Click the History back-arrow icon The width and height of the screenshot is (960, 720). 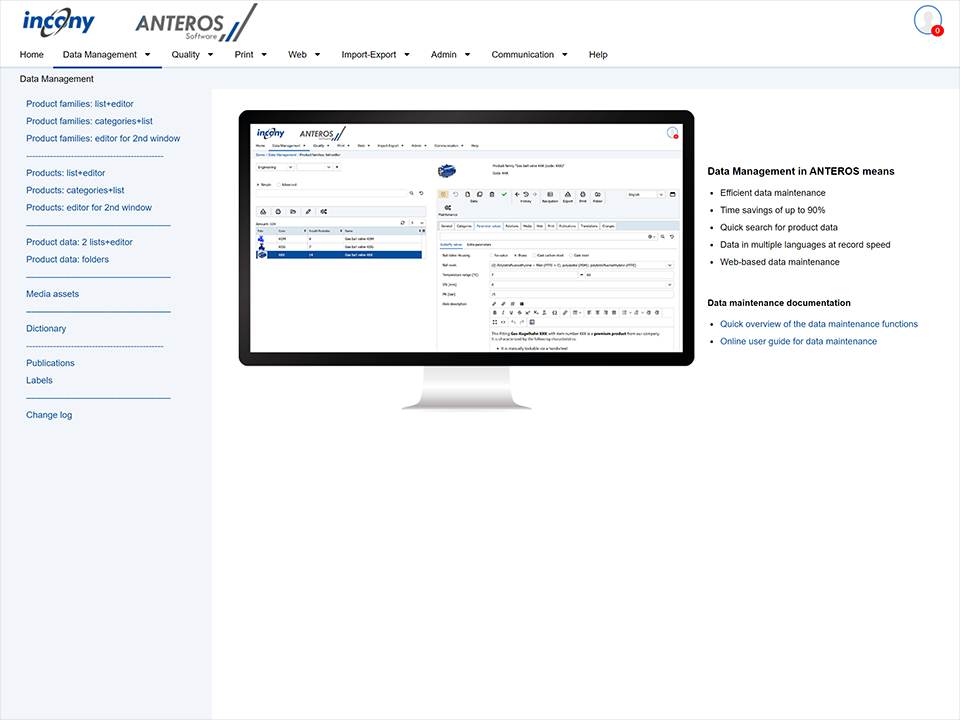point(517,194)
